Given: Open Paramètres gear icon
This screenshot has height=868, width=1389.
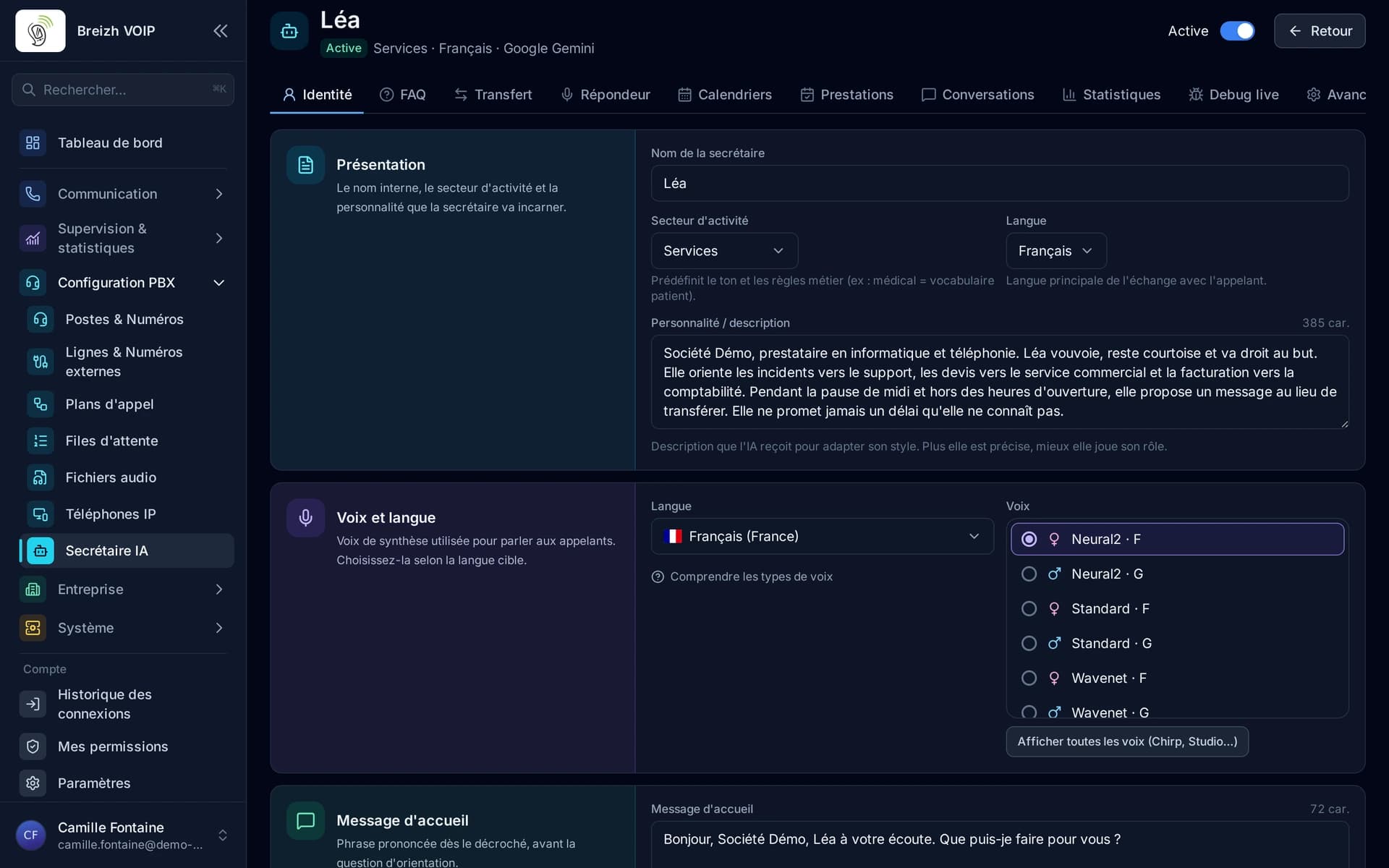Looking at the screenshot, I should point(33,783).
